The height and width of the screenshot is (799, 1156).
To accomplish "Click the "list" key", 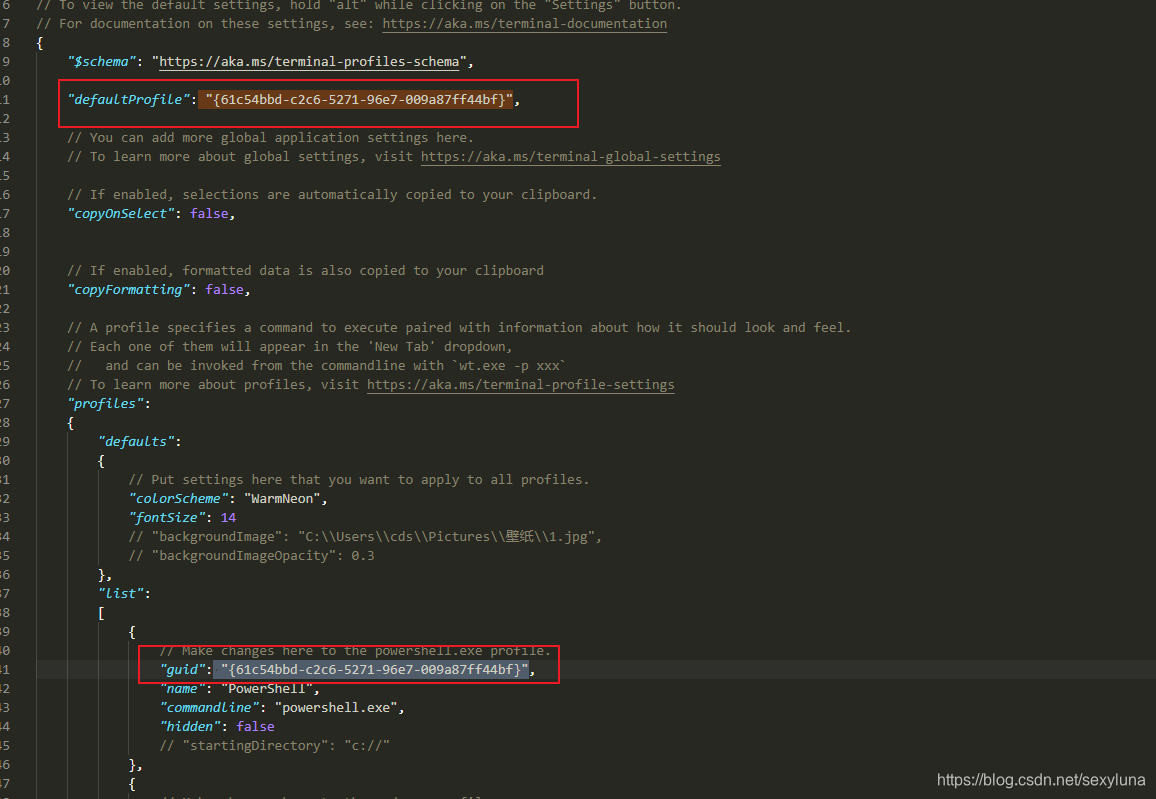I will click(121, 594).
